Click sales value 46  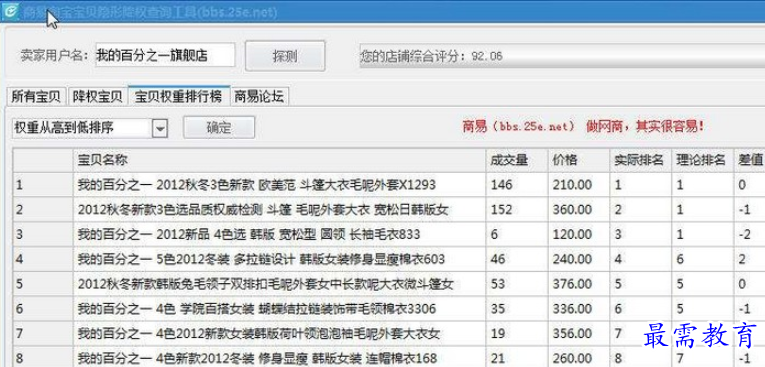point(498,259)
